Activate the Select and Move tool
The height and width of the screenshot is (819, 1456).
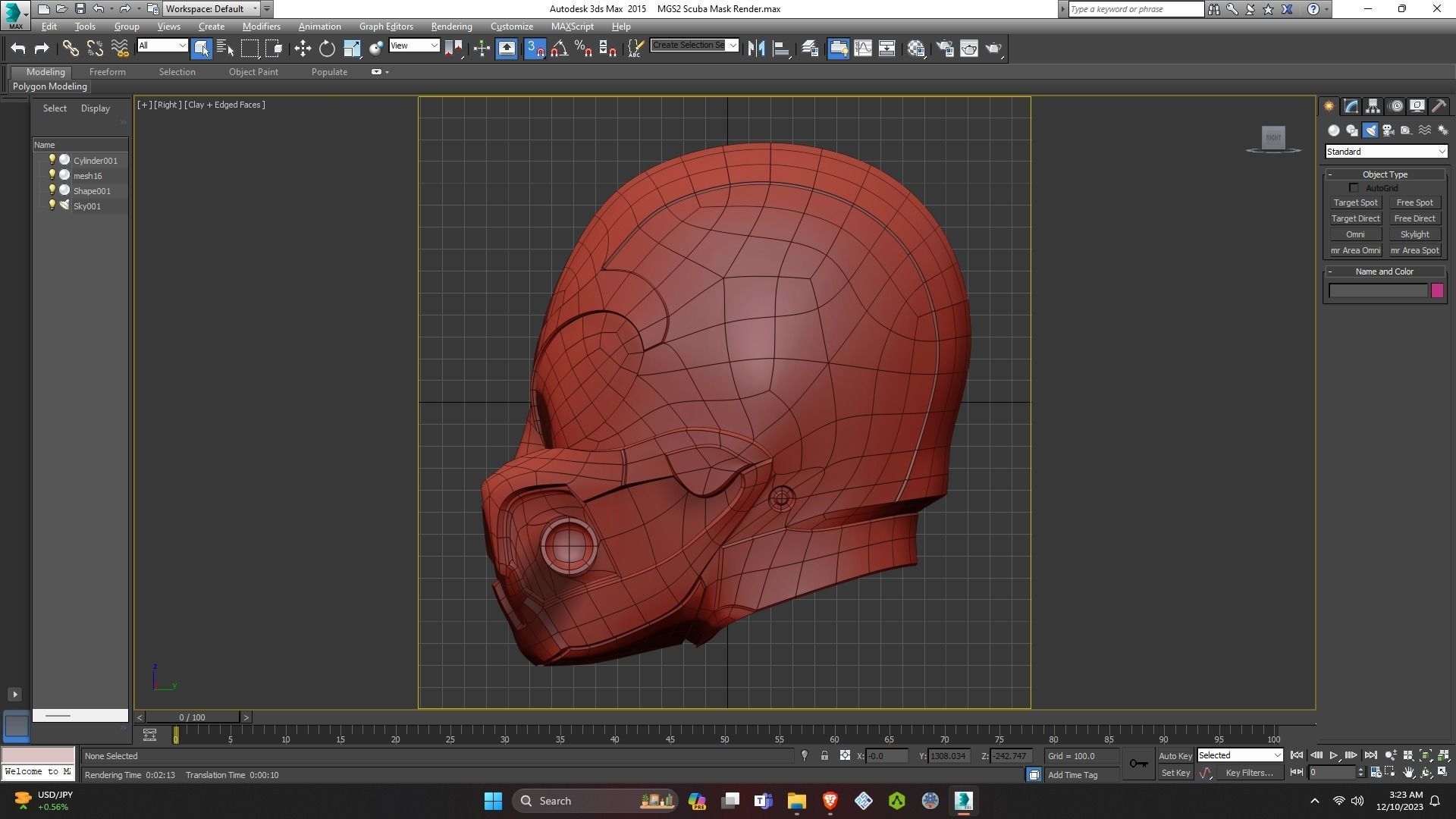303,49
